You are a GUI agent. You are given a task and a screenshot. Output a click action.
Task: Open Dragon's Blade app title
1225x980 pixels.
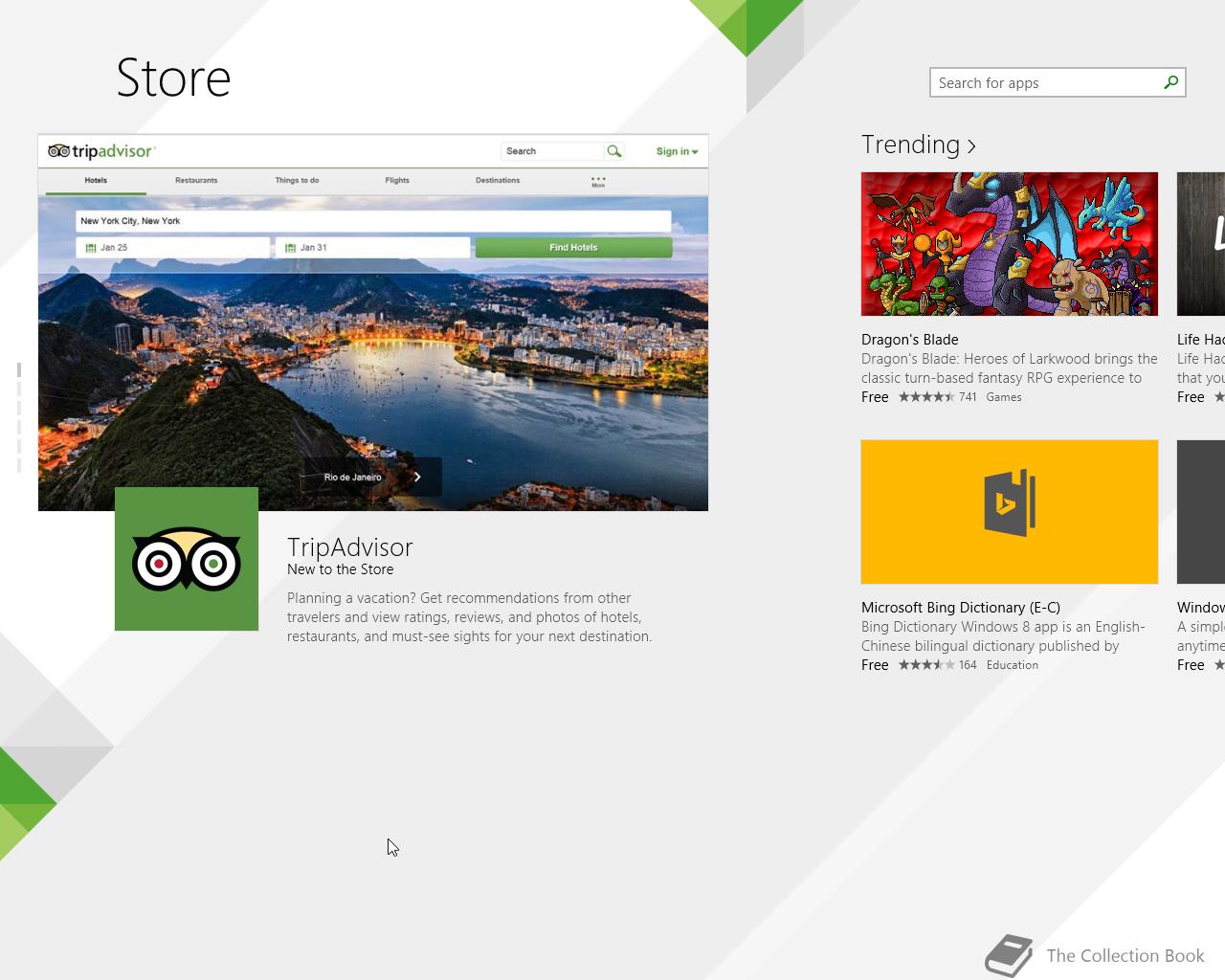pyautogui.click(x=909, y=340)
